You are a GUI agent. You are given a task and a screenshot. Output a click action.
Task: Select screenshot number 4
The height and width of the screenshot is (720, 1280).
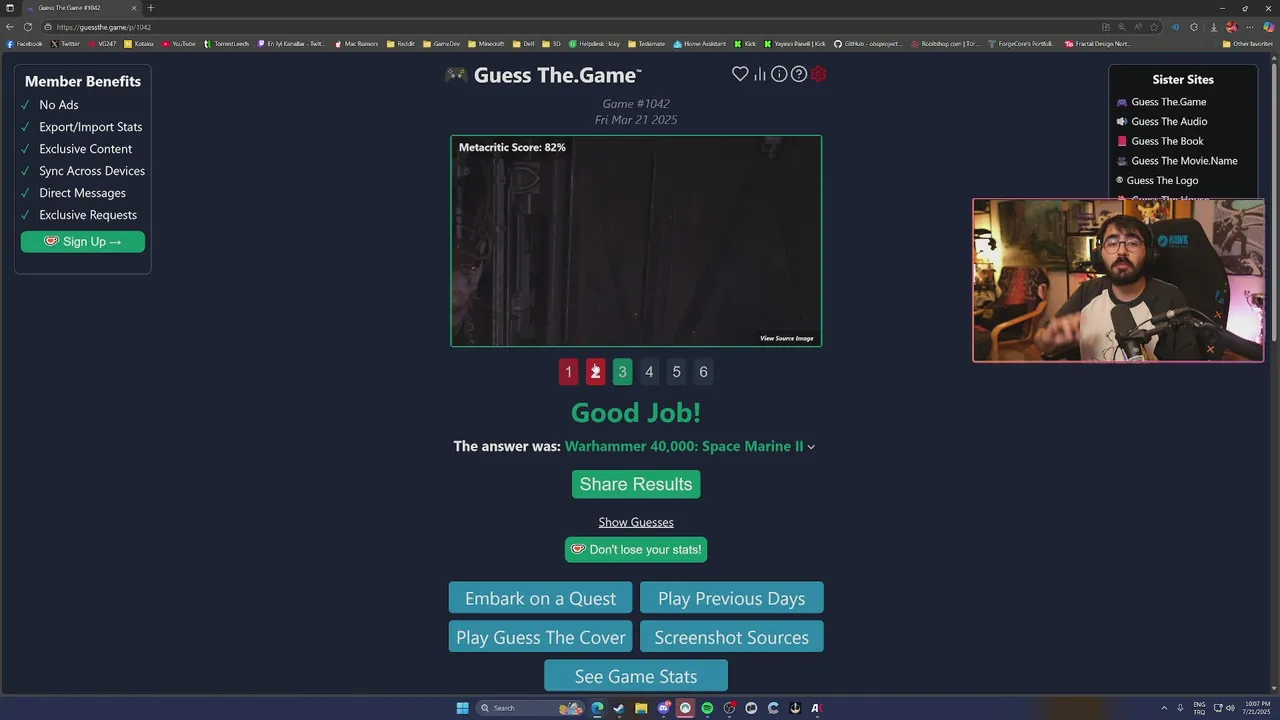[649, 372]
